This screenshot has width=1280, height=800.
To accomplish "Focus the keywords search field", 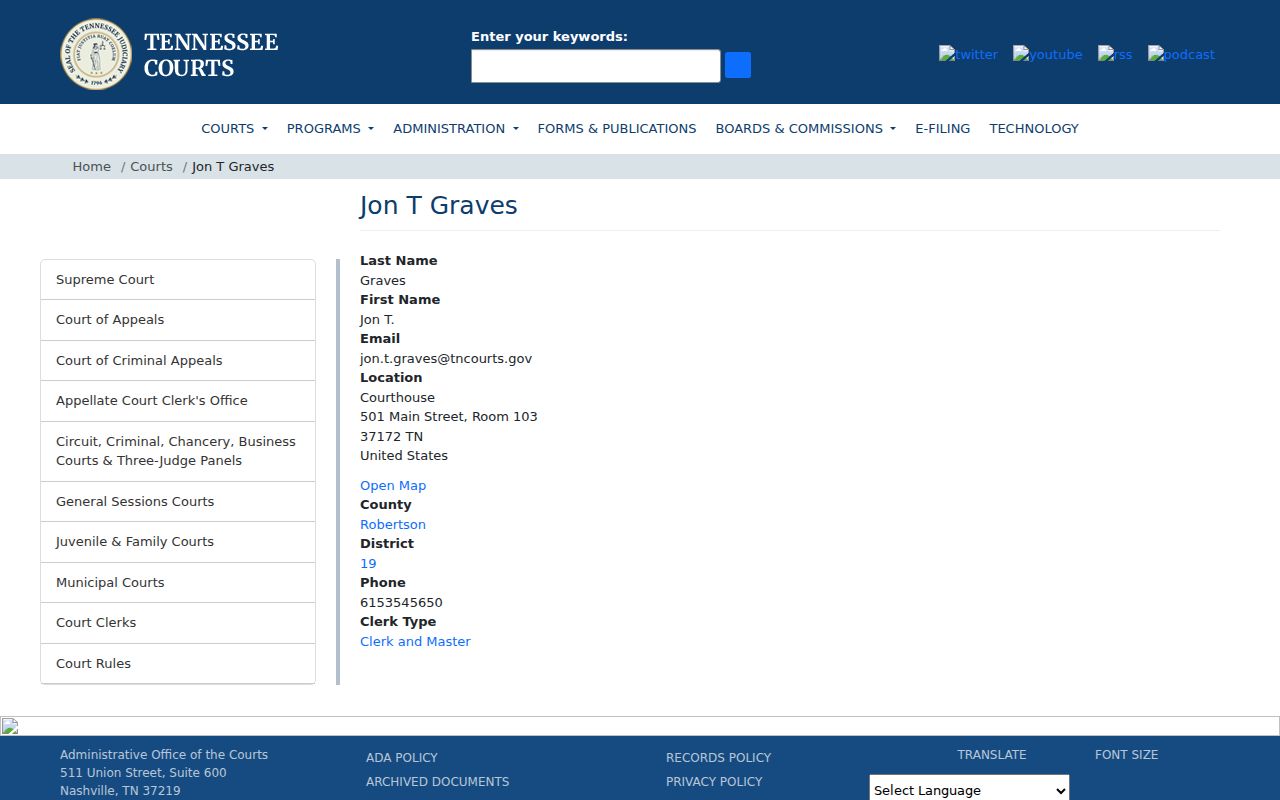I will tap(596, 66).
